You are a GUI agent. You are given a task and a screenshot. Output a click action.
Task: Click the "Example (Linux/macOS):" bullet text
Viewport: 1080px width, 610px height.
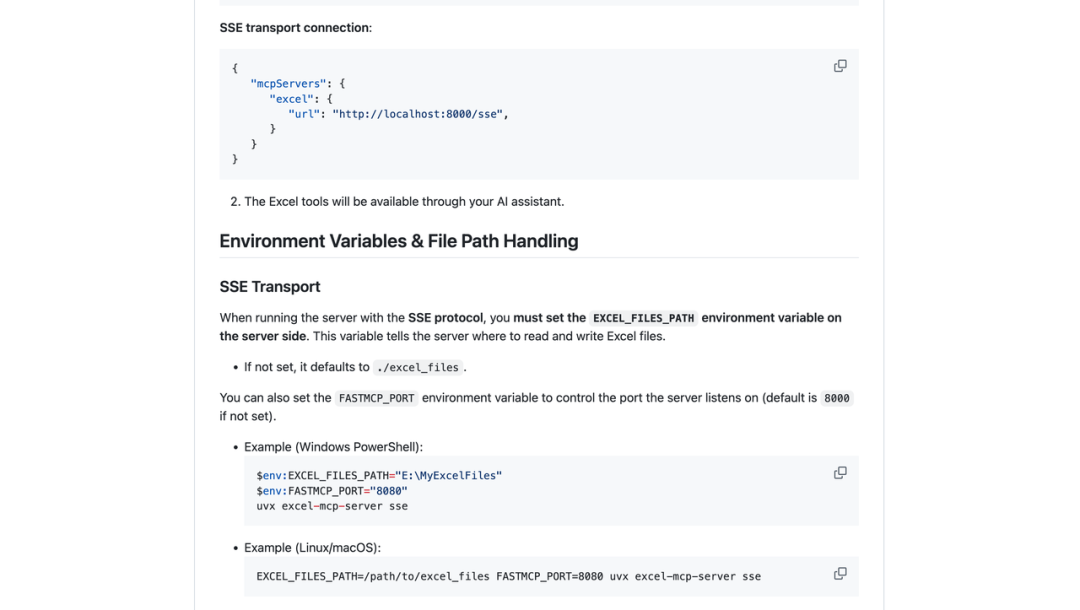coord(312,548)
